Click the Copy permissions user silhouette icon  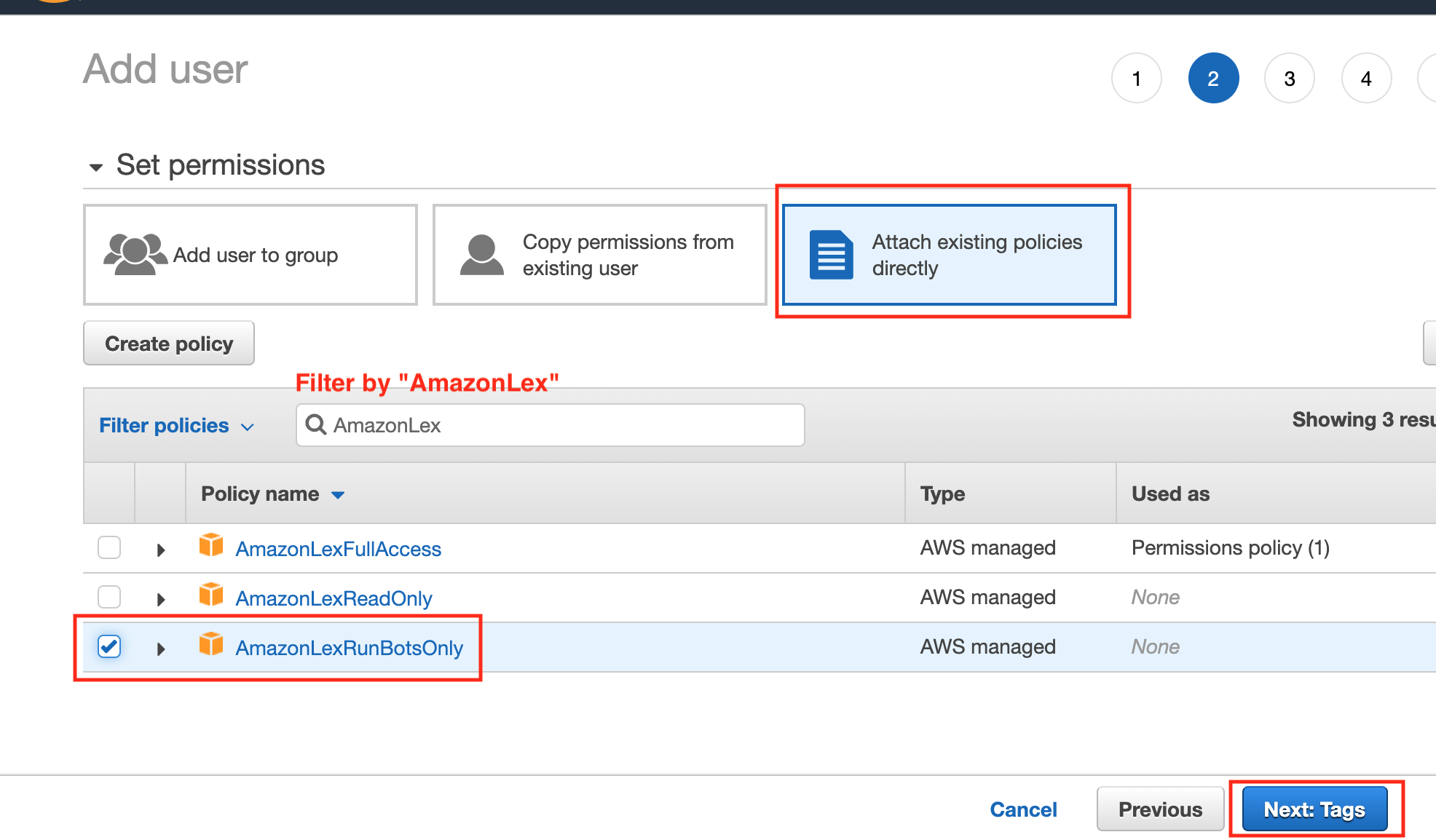[481, 254]
